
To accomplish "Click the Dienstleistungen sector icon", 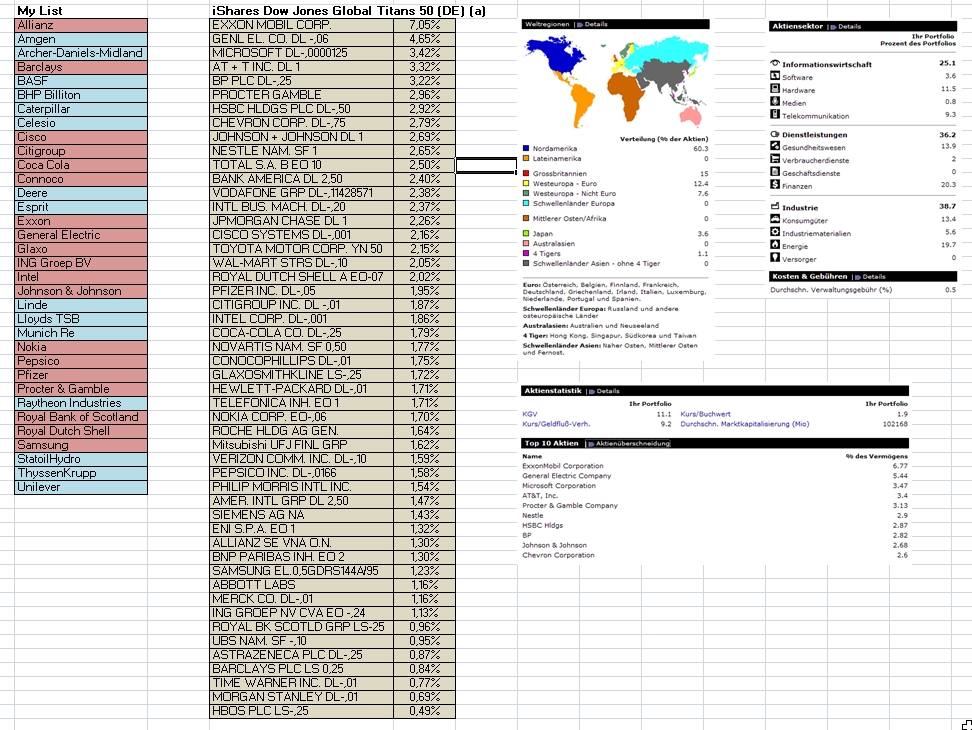I will 774,134.
